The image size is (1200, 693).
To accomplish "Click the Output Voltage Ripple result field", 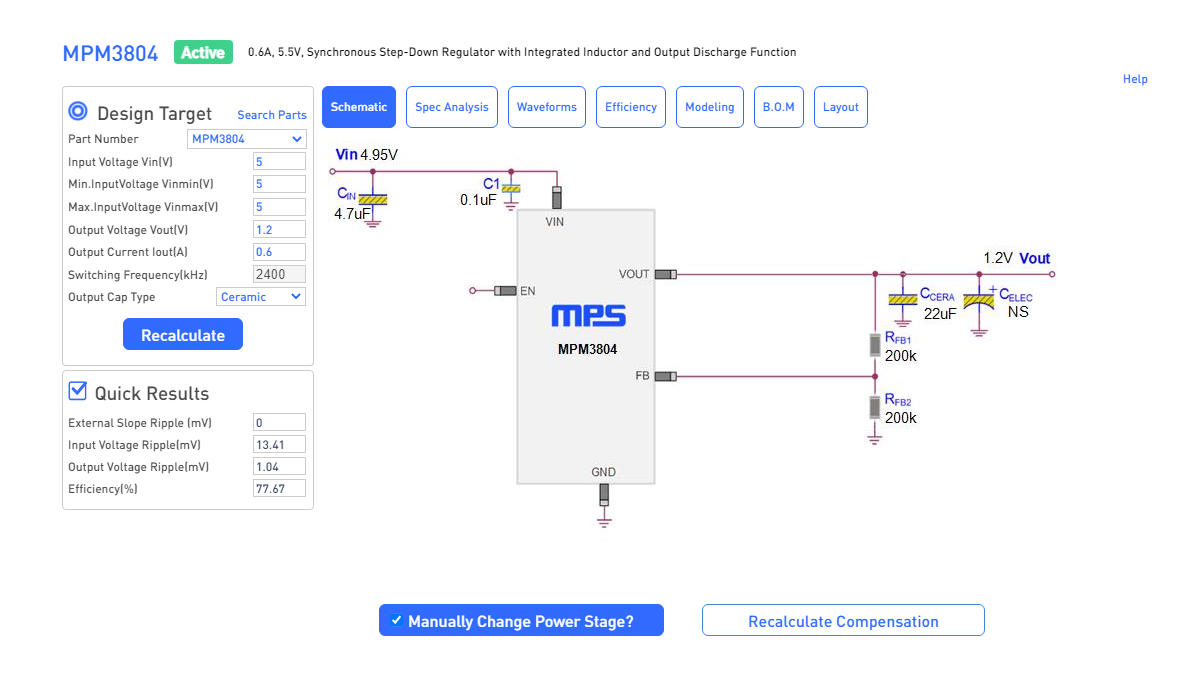I will pos(279,467).
